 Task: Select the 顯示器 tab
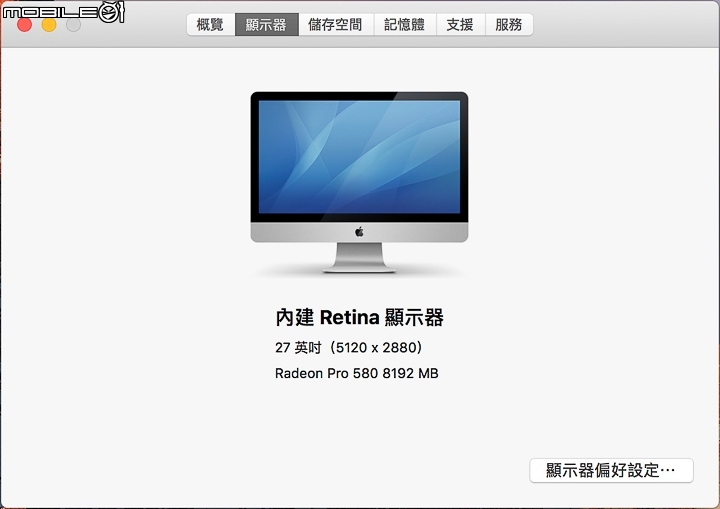[x=267, y=24]
